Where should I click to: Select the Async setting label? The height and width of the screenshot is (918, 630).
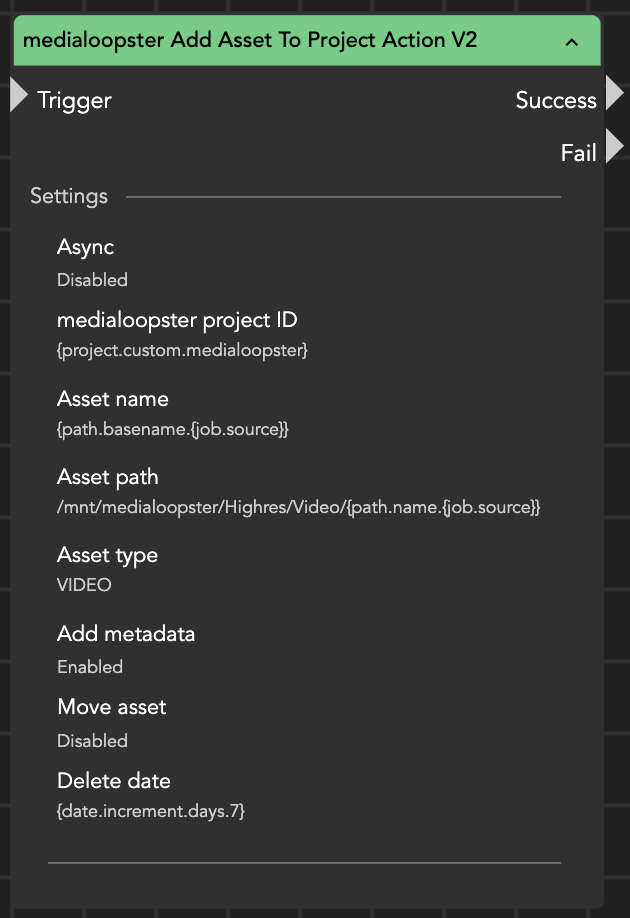click(86, 247)
